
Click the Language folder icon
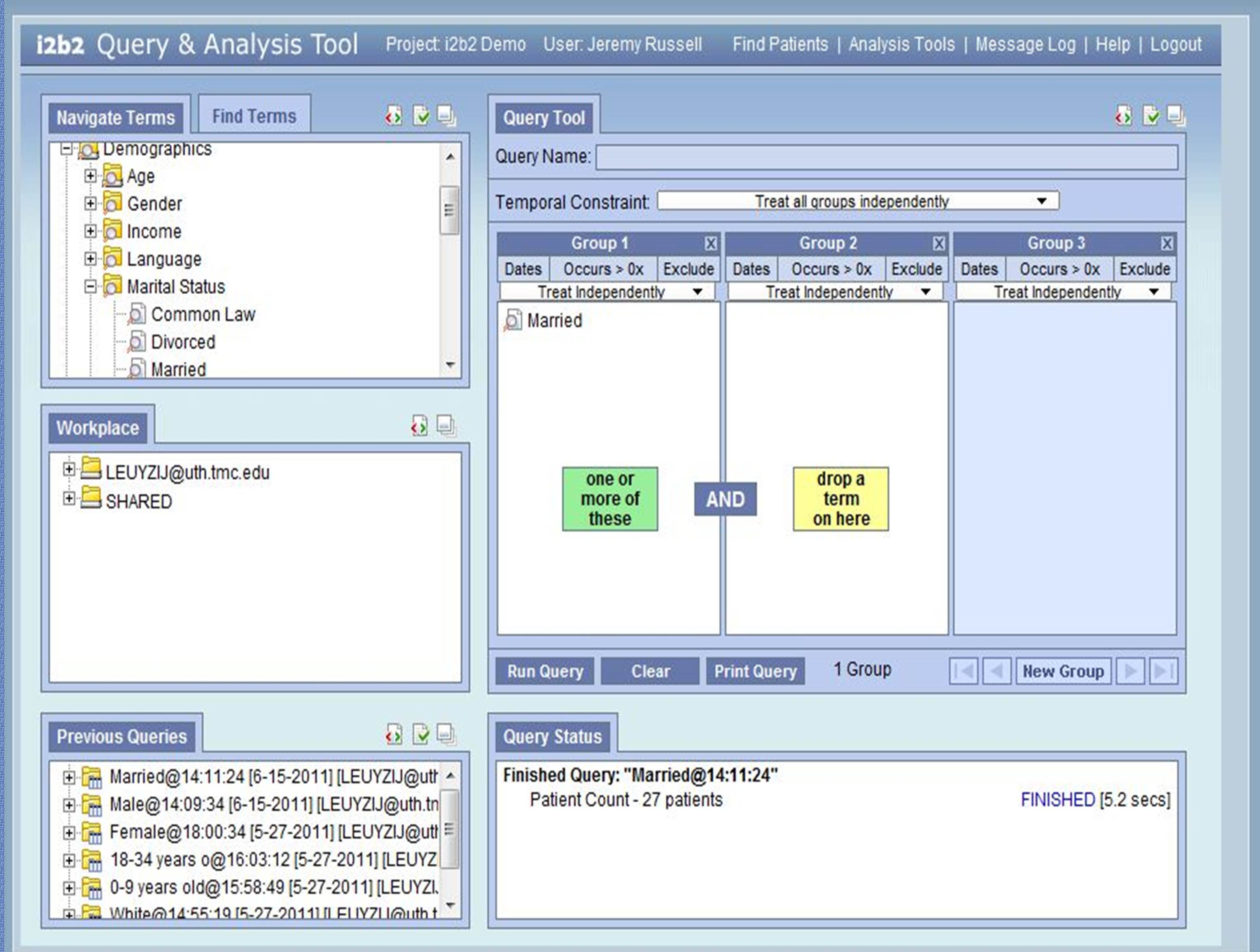click(x=113, y=259)
